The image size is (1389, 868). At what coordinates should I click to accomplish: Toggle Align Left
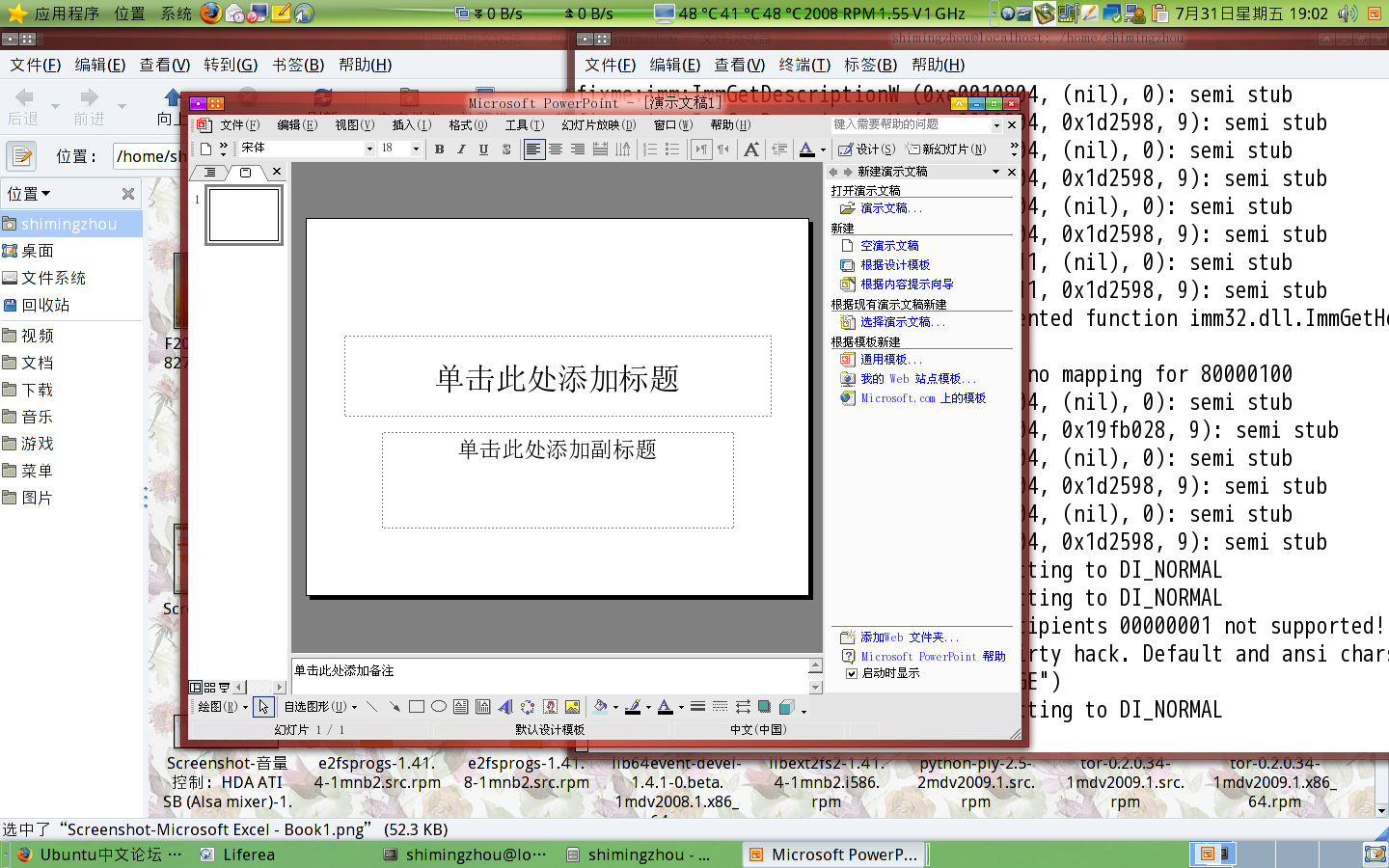click(x=533, y=149)
